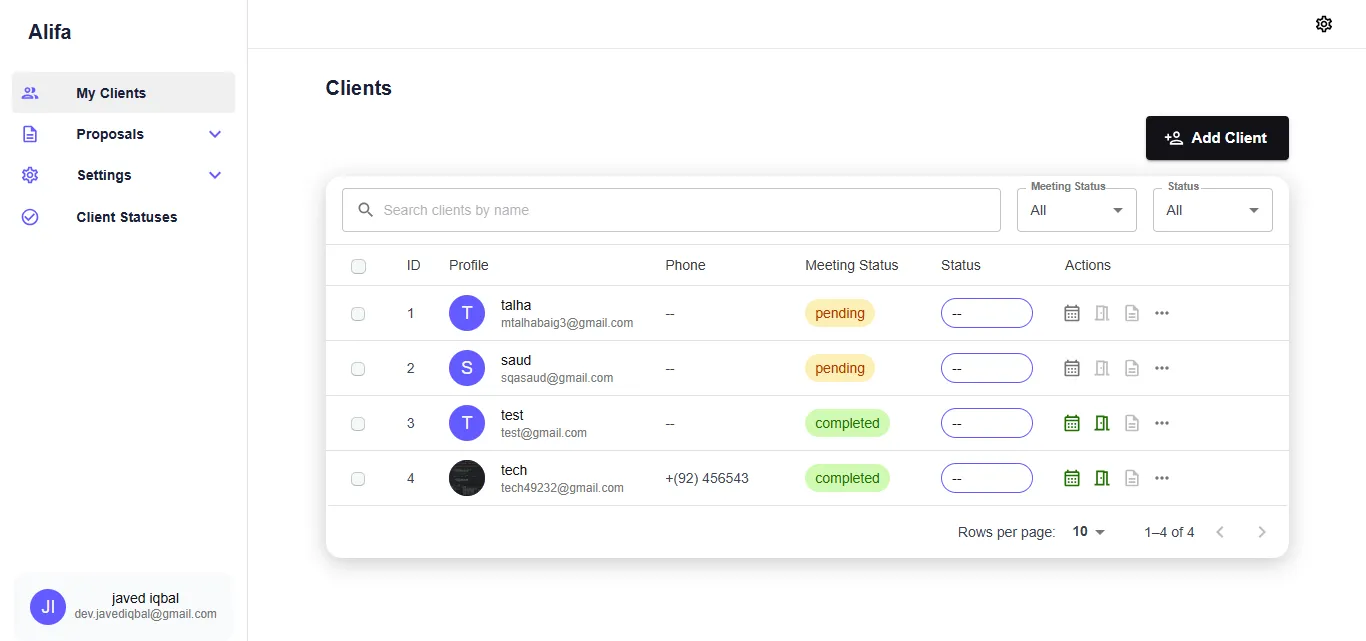1366x641 pixels.
Task: Open document icon in test row
Action: click(1132, 423)
